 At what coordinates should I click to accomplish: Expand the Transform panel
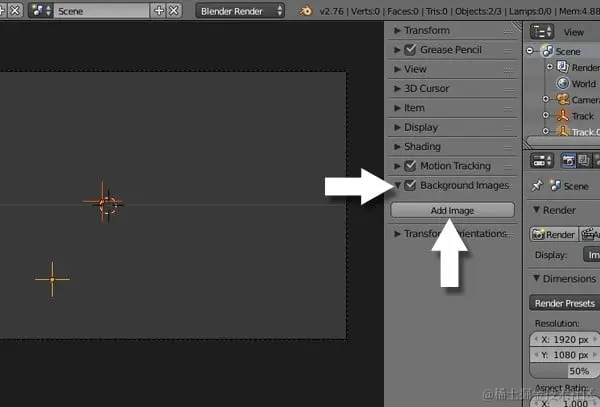(397, 30)
